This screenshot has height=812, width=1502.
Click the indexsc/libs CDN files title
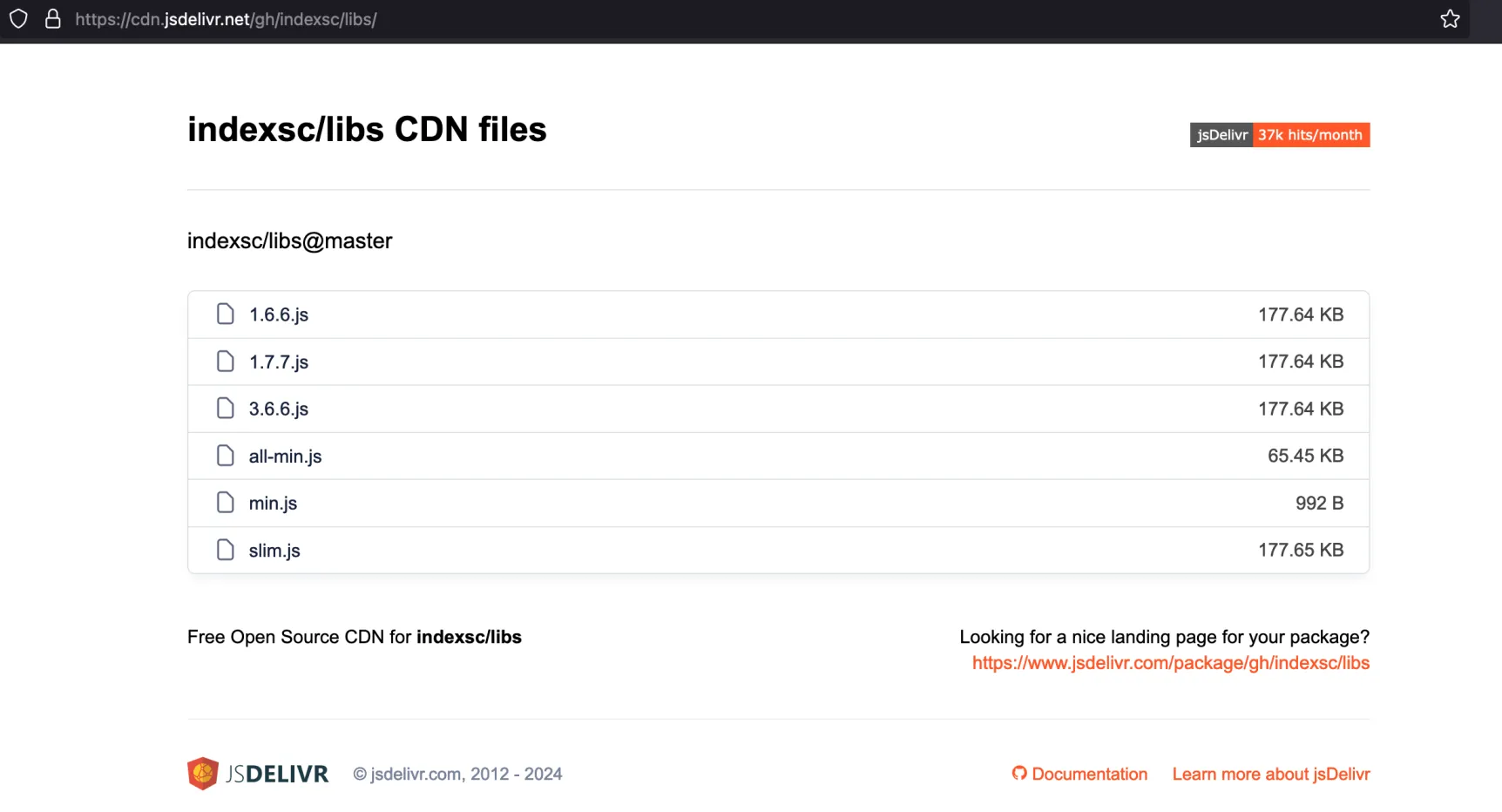tap(367, 129)
